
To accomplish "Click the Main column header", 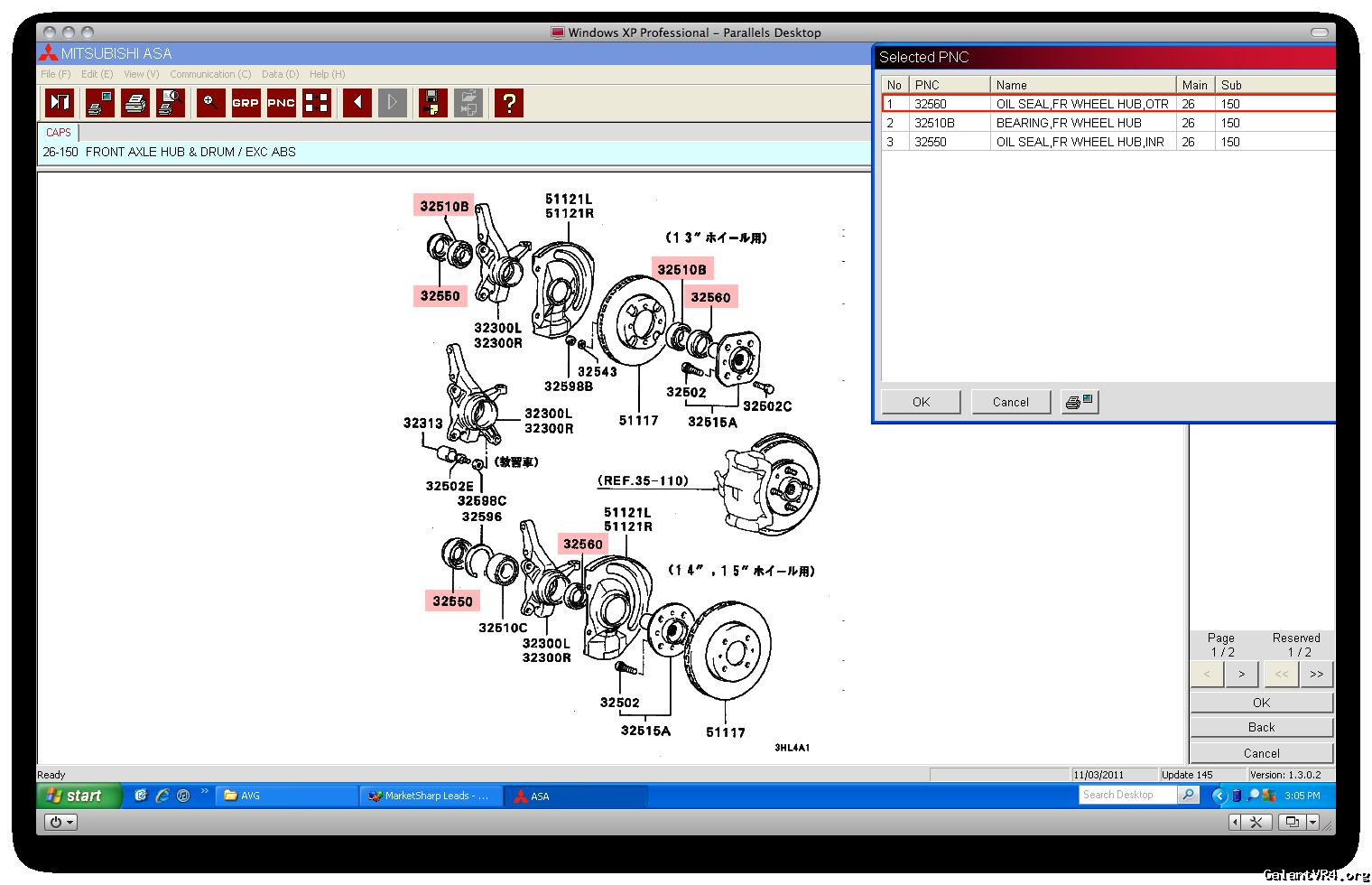I will click(1195, 85).
